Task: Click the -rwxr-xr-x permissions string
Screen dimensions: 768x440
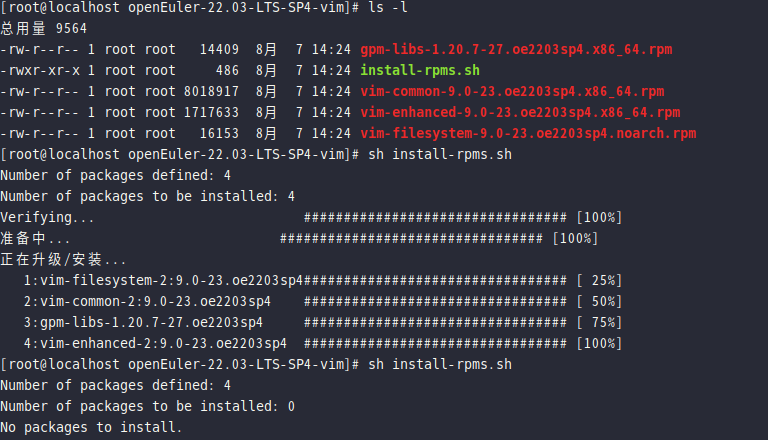Action: (x=40, y=70)
